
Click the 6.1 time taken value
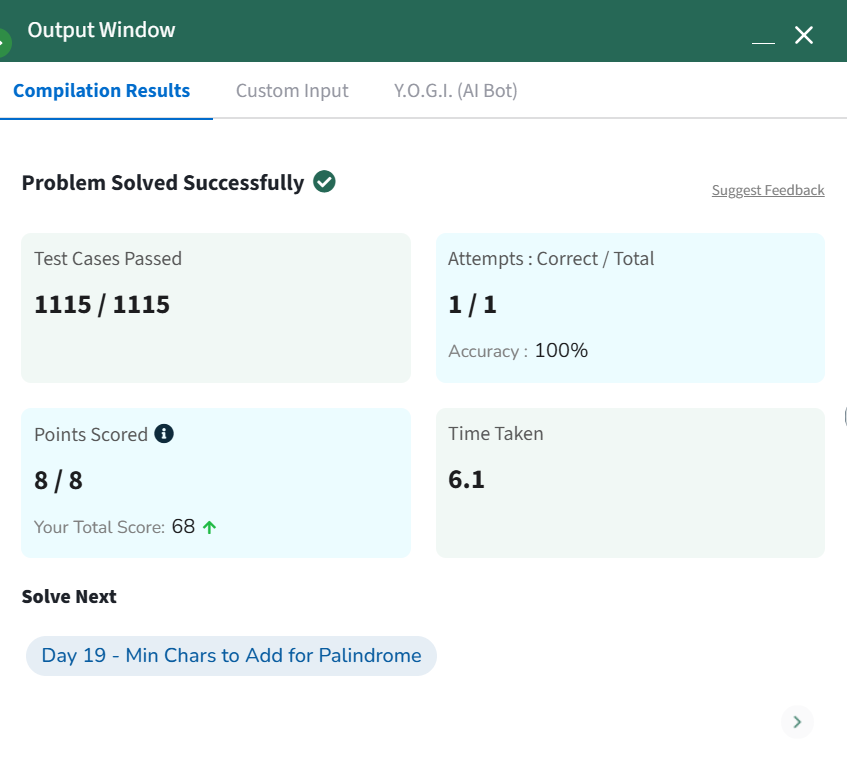[467, 480]
